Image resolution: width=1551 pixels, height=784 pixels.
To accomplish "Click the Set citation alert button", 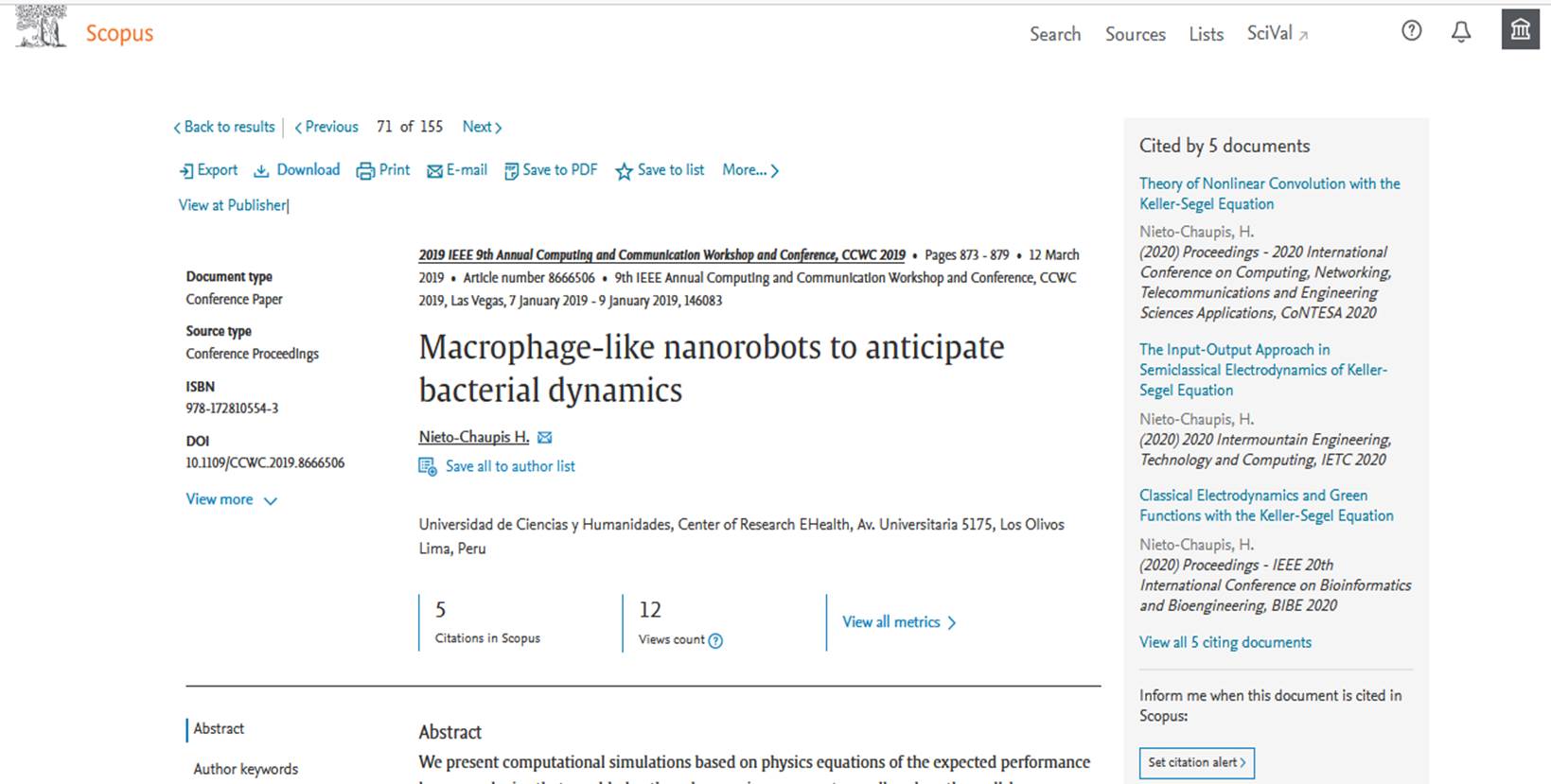I will [1197, 762].
